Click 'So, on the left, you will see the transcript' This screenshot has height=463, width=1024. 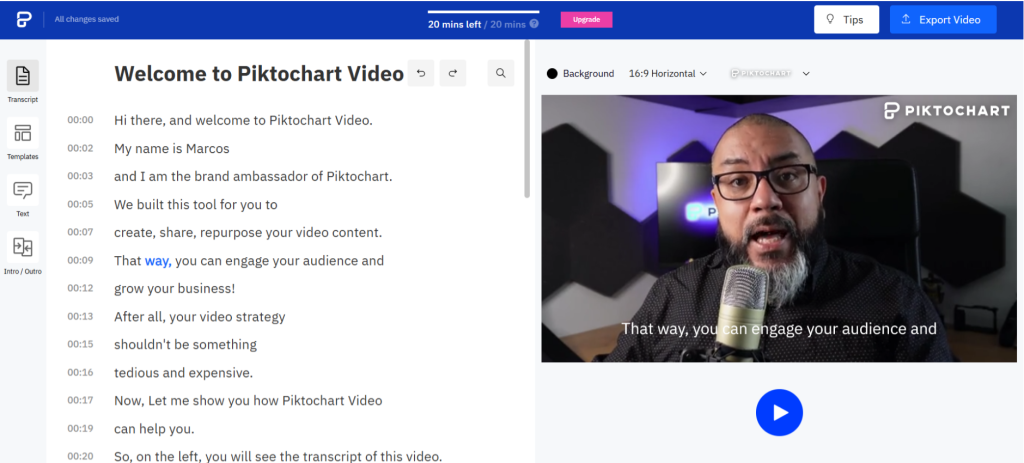[278, 456]
